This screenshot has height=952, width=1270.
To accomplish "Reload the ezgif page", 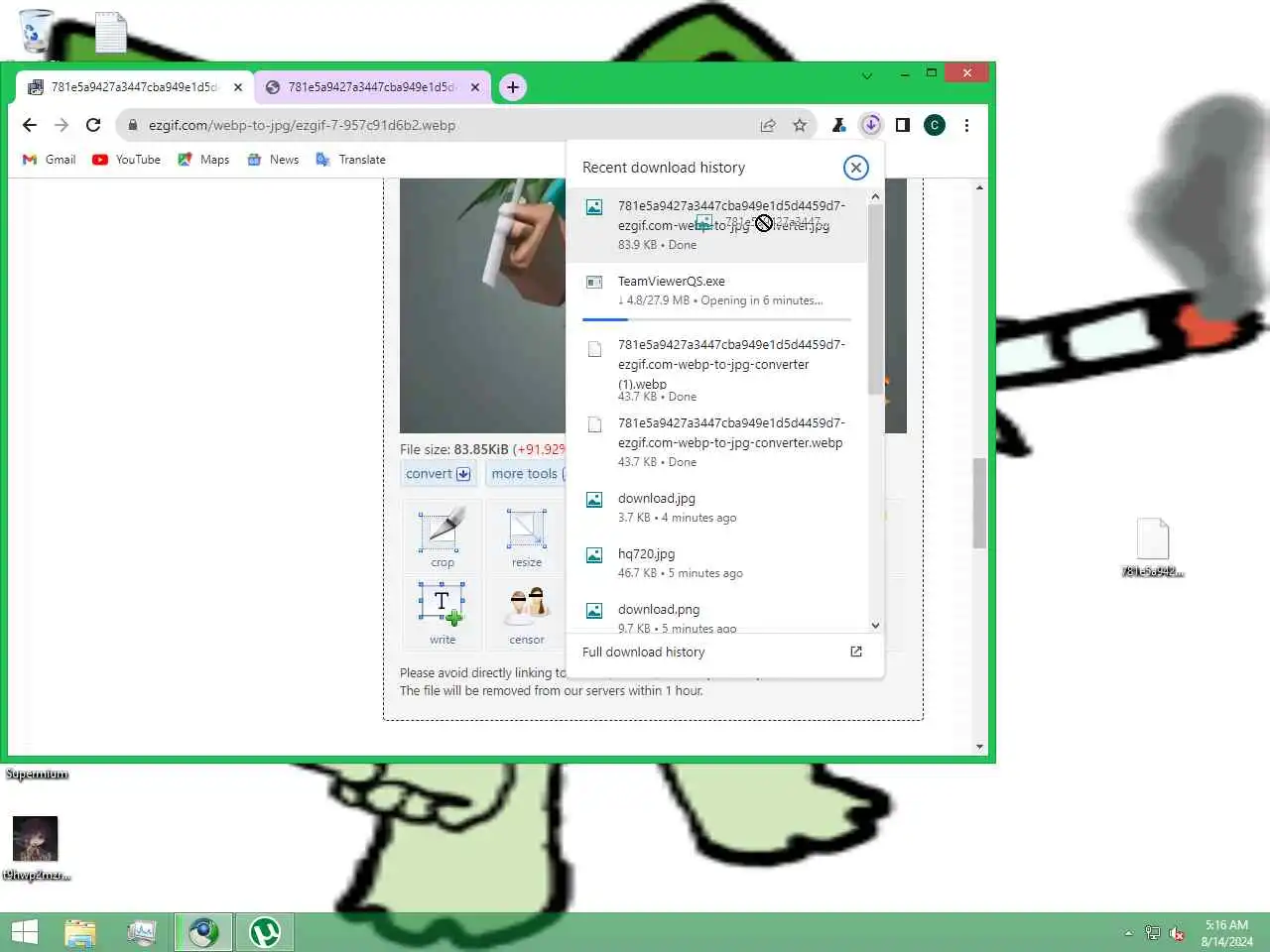I will [x=93, y=125].
